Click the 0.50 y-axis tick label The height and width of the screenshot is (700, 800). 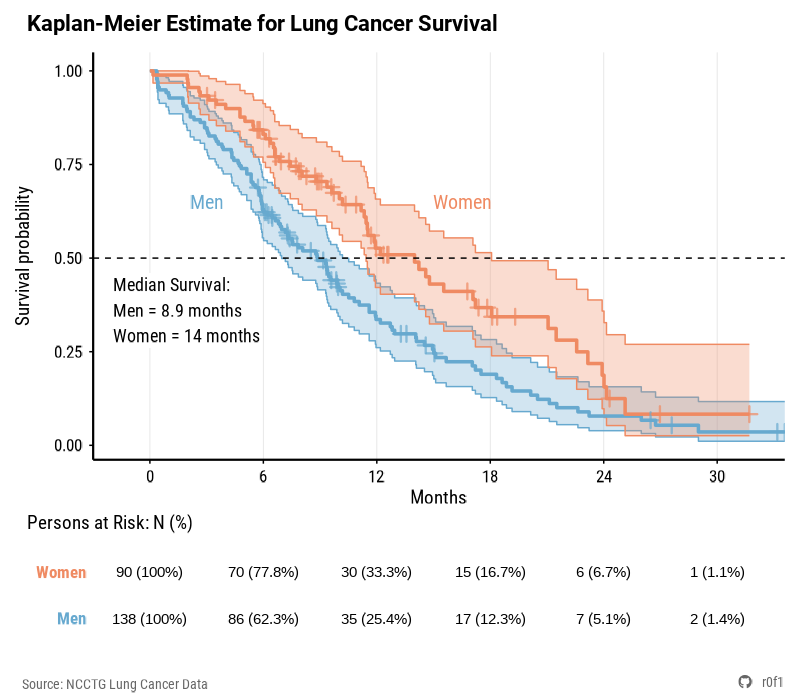[70, 258]
